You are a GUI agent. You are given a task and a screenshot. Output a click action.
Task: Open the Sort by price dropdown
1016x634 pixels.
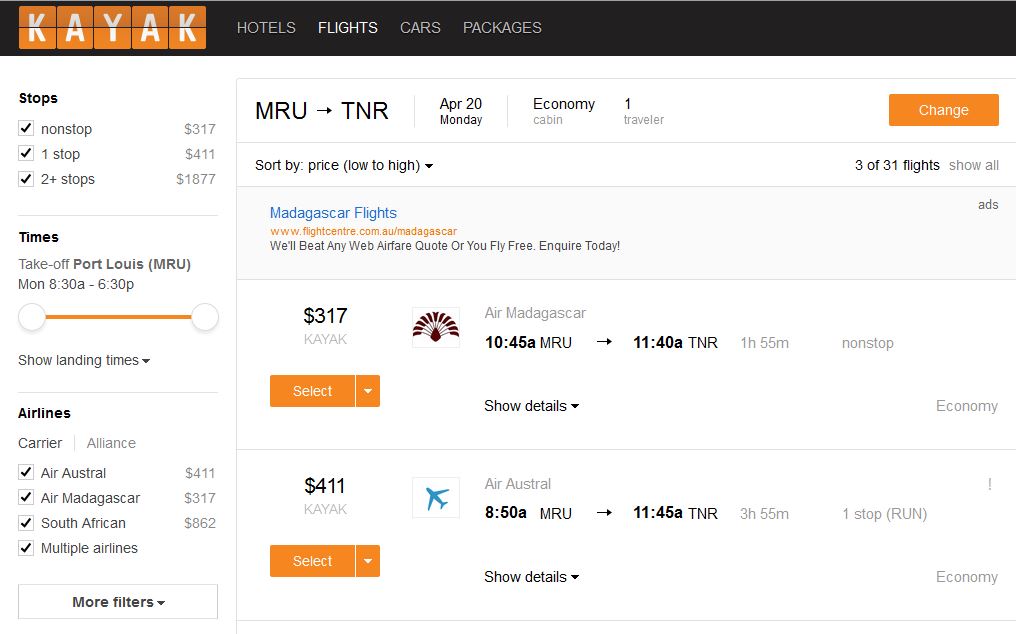344,165
